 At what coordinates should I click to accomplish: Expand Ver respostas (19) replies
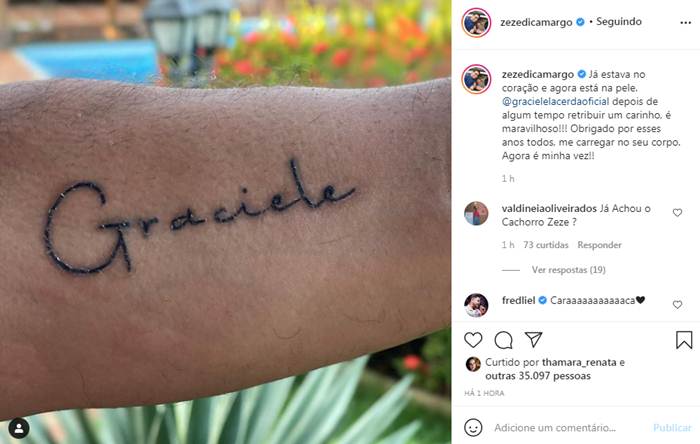(568, 270)
